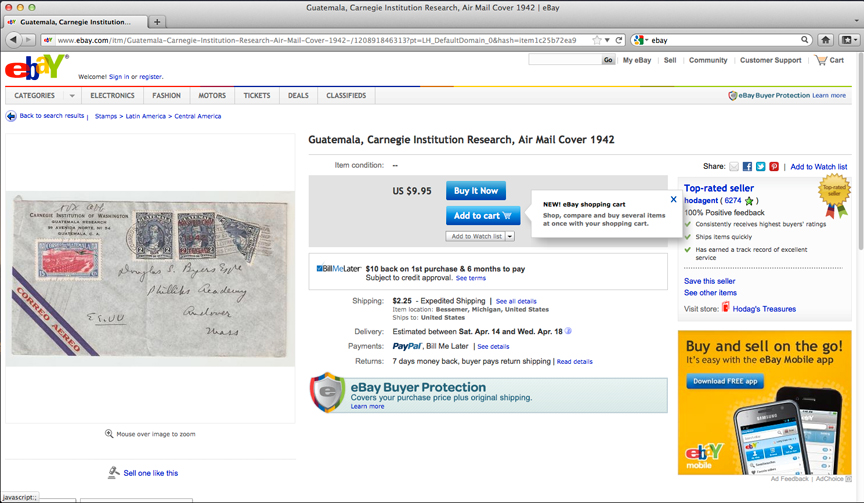The image size is (864, 503).
Task: Share item via email envelope icon
Action: click(x=734, y=166)
